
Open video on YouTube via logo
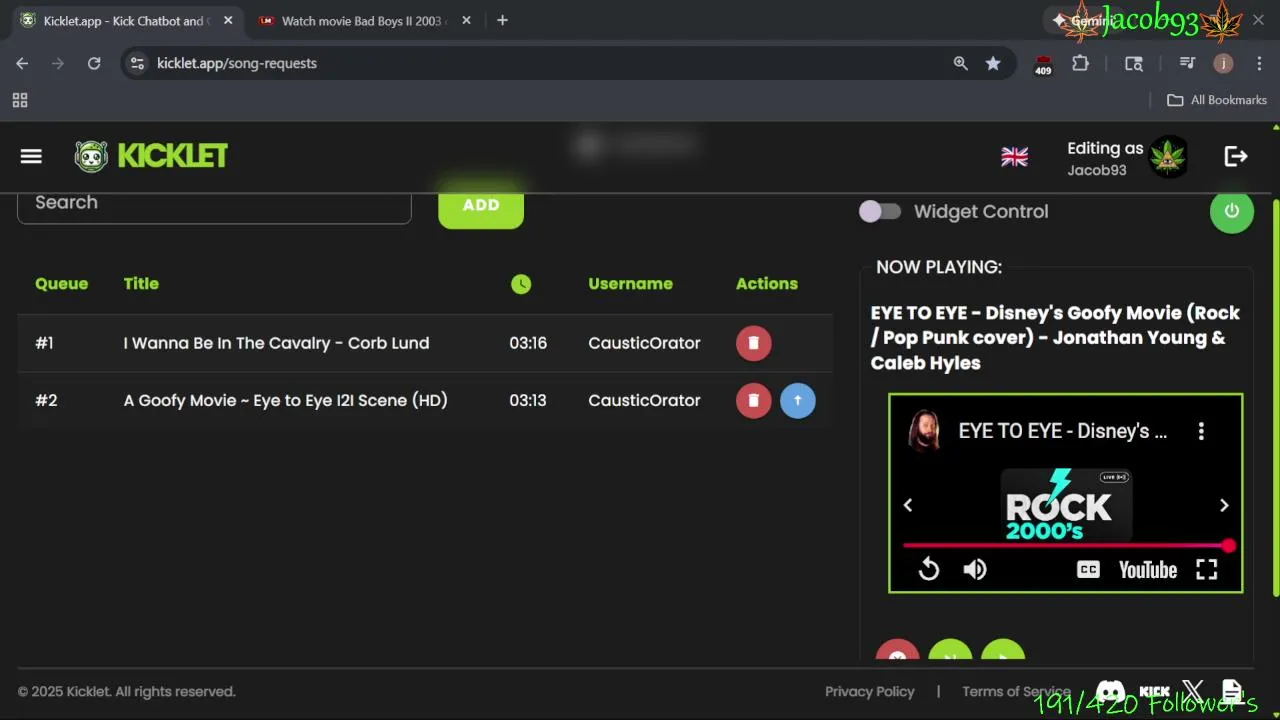pos(1147,570)
